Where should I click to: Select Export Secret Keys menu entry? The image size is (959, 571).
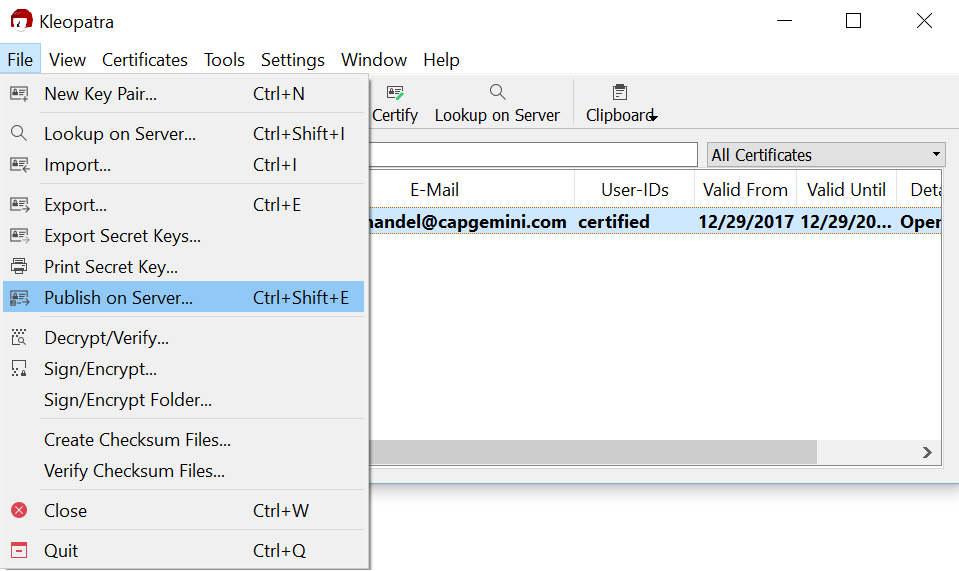click(x=122, y=236)
